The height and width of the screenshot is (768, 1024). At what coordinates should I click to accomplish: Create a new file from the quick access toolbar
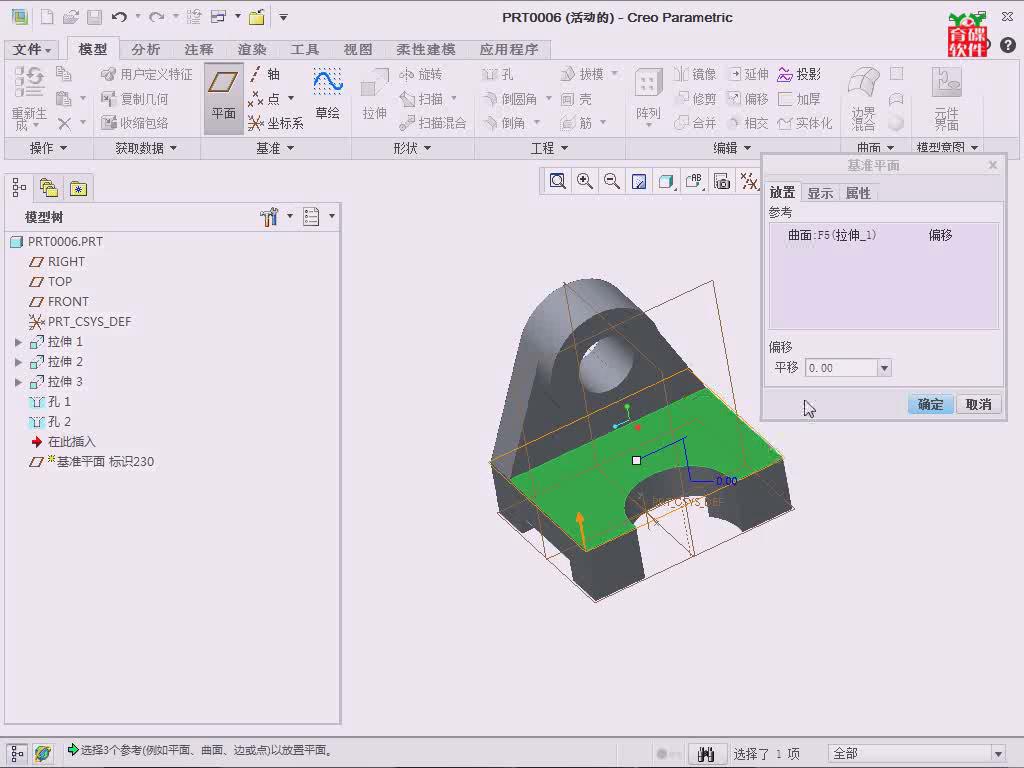(46, 17)
